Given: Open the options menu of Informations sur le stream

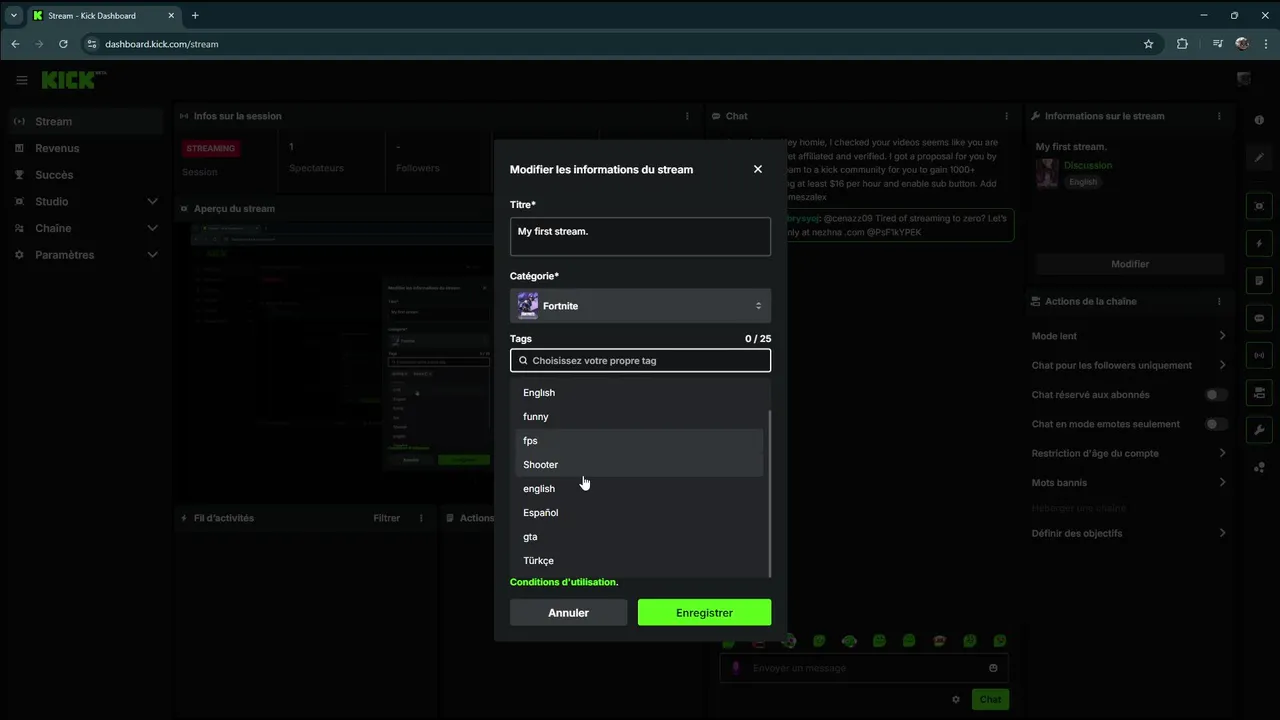Looking at the screenshot, I should [x=1219, y=116].
